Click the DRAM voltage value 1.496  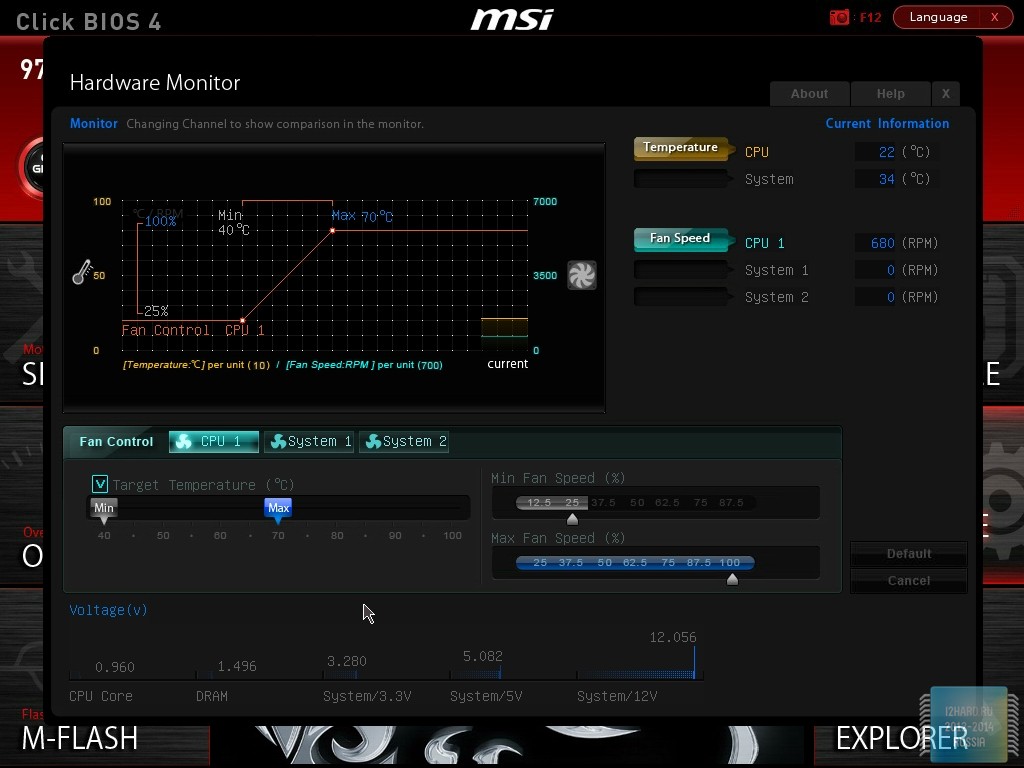tap(237, 666)
